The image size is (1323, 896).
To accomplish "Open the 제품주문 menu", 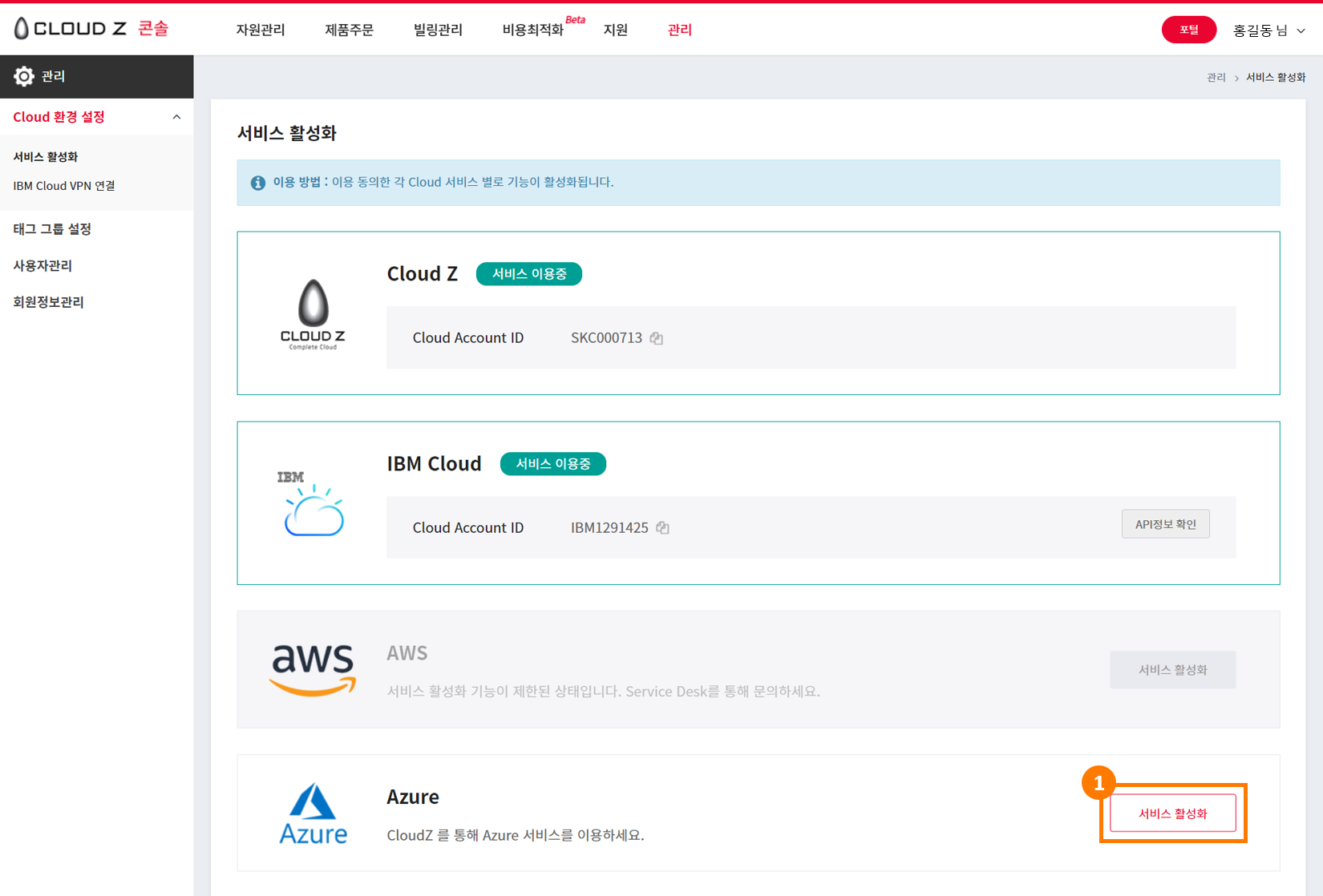I will [349, 30].
